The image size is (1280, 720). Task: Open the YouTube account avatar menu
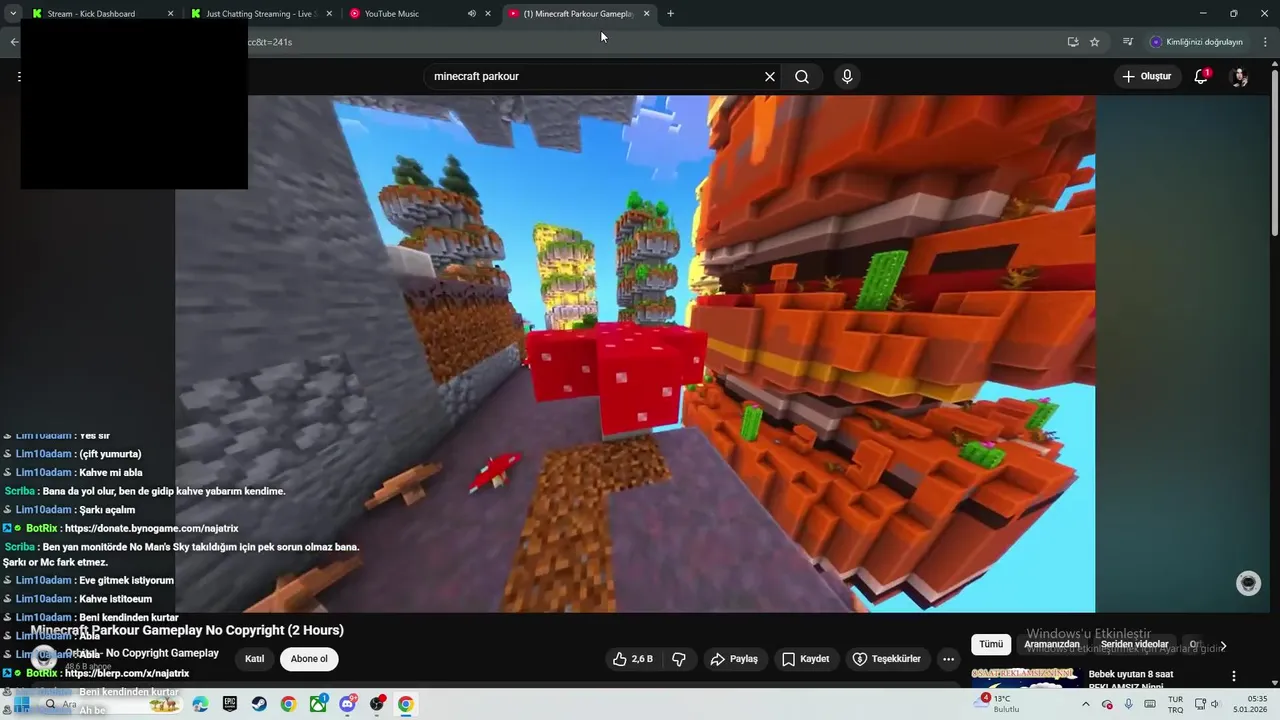click(x=1239, y=76)
